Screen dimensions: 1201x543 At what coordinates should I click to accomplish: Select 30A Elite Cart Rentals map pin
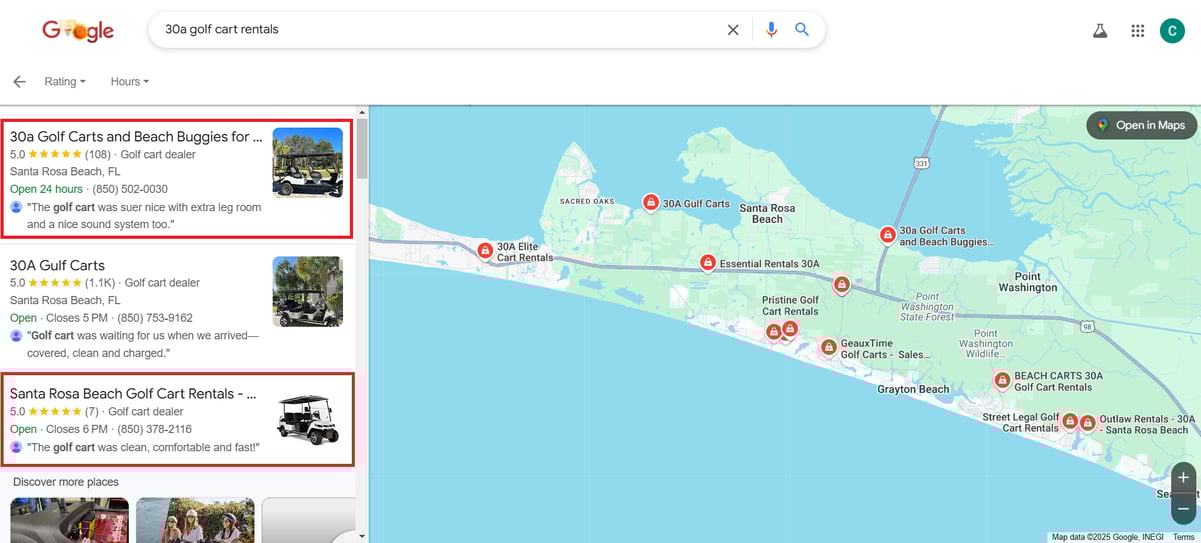(x=485, y=251)
